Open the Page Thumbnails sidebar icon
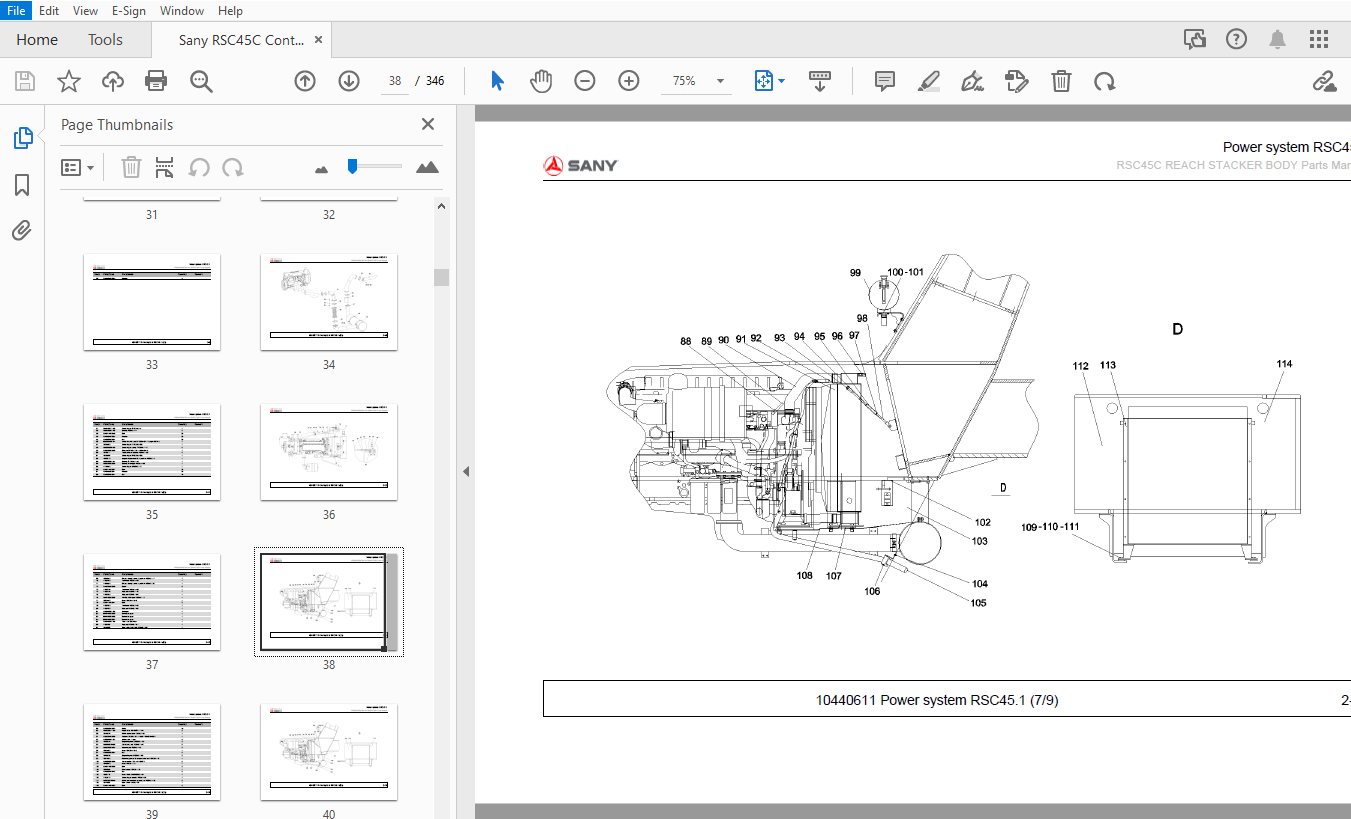Viewport: 1351px width, 819px height. [x=22, y=138]
